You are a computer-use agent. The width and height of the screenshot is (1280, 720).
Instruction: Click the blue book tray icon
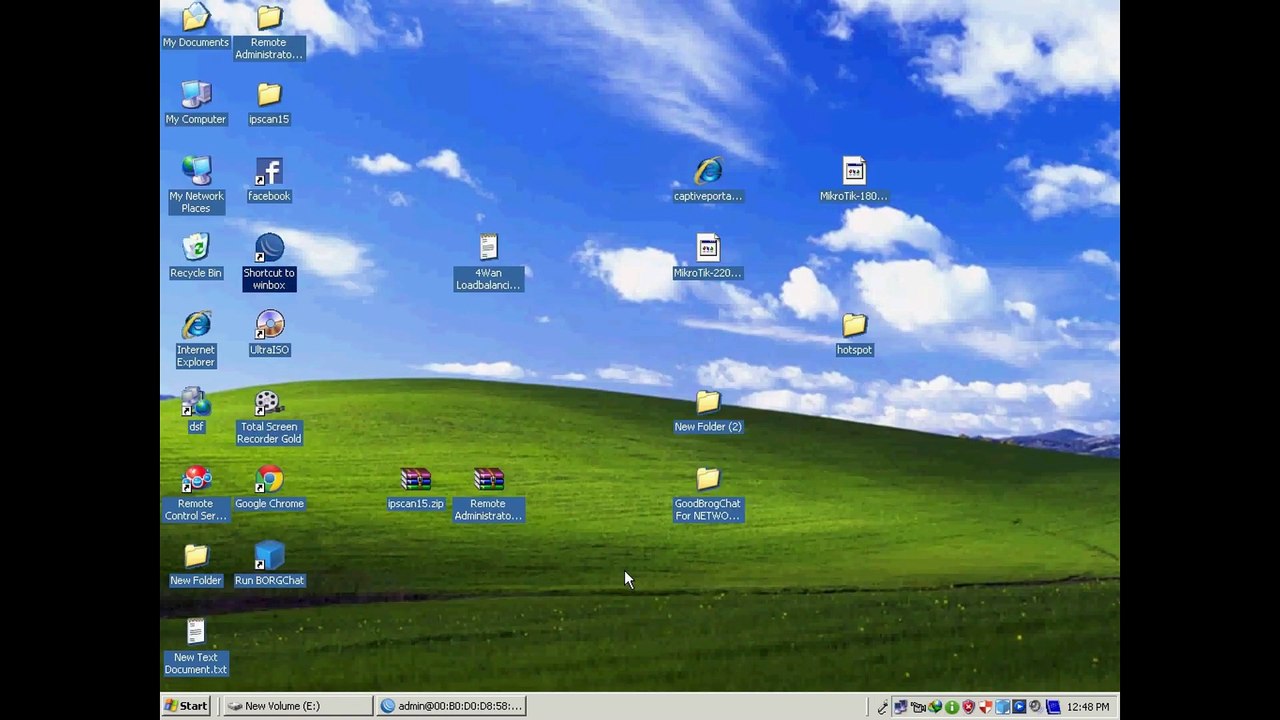pos(1053,707)
